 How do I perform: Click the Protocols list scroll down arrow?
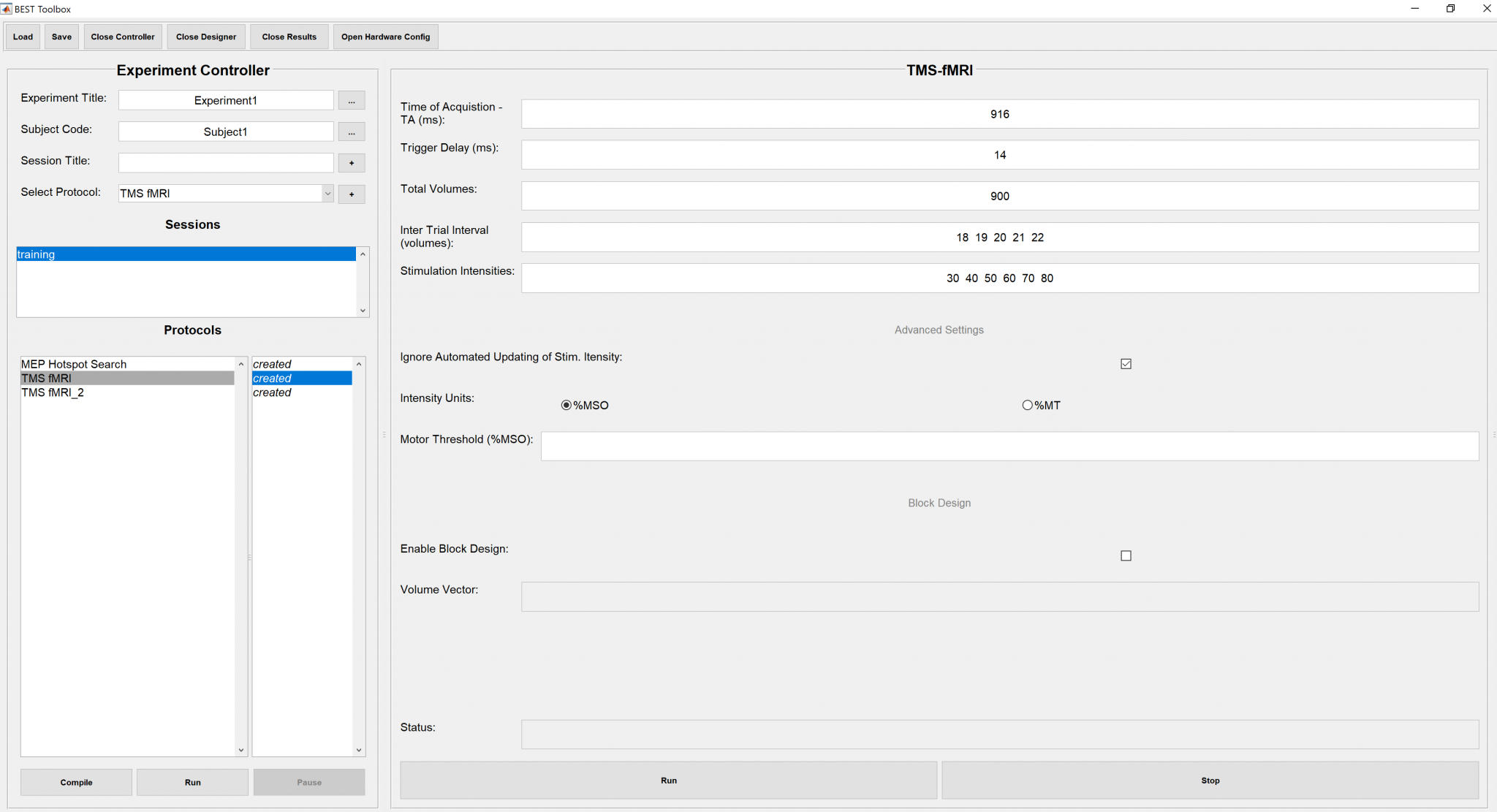(x=241, y=750)
